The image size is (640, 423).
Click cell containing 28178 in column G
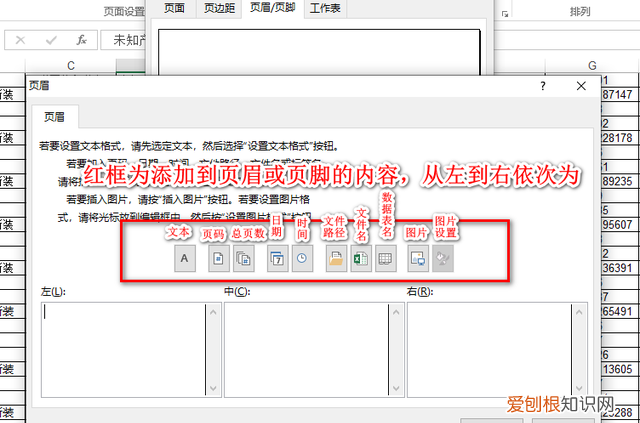coord(620,138)
